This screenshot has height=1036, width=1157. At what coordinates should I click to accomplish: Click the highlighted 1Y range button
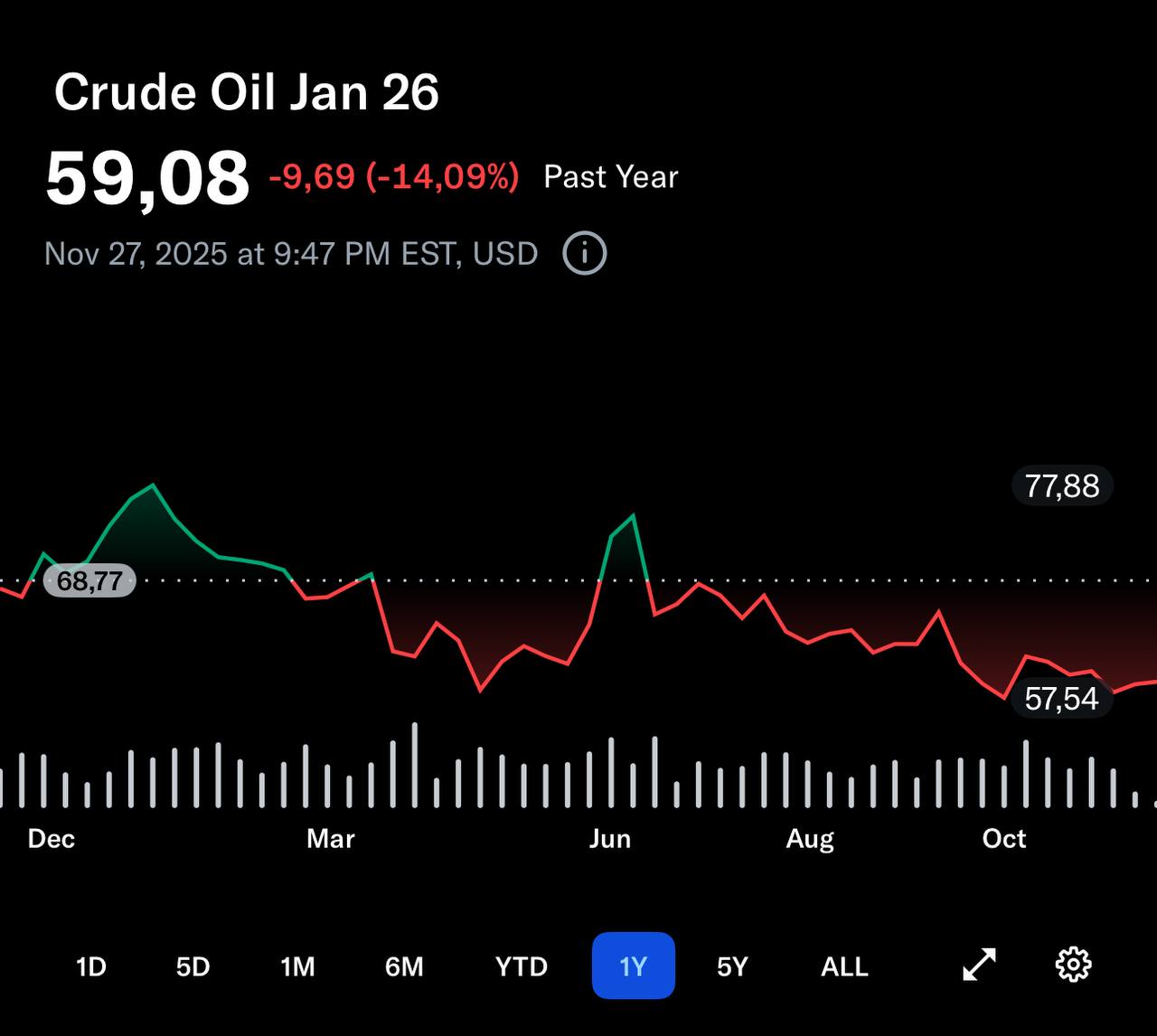click(x=633, y=965)
